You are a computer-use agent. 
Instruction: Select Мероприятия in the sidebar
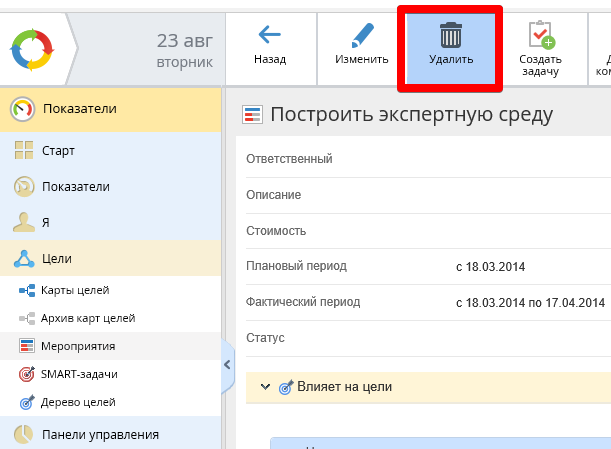tap(77, 346)
